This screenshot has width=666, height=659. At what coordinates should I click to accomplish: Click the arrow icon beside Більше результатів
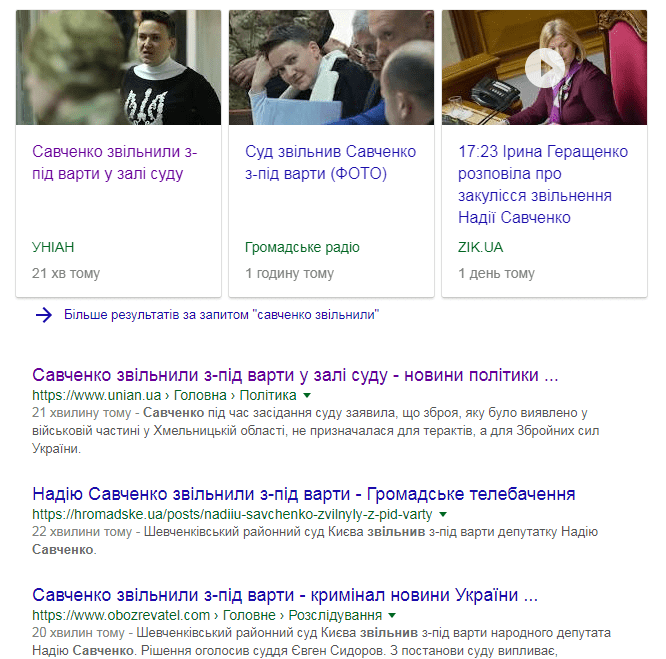tap(44, 315)
